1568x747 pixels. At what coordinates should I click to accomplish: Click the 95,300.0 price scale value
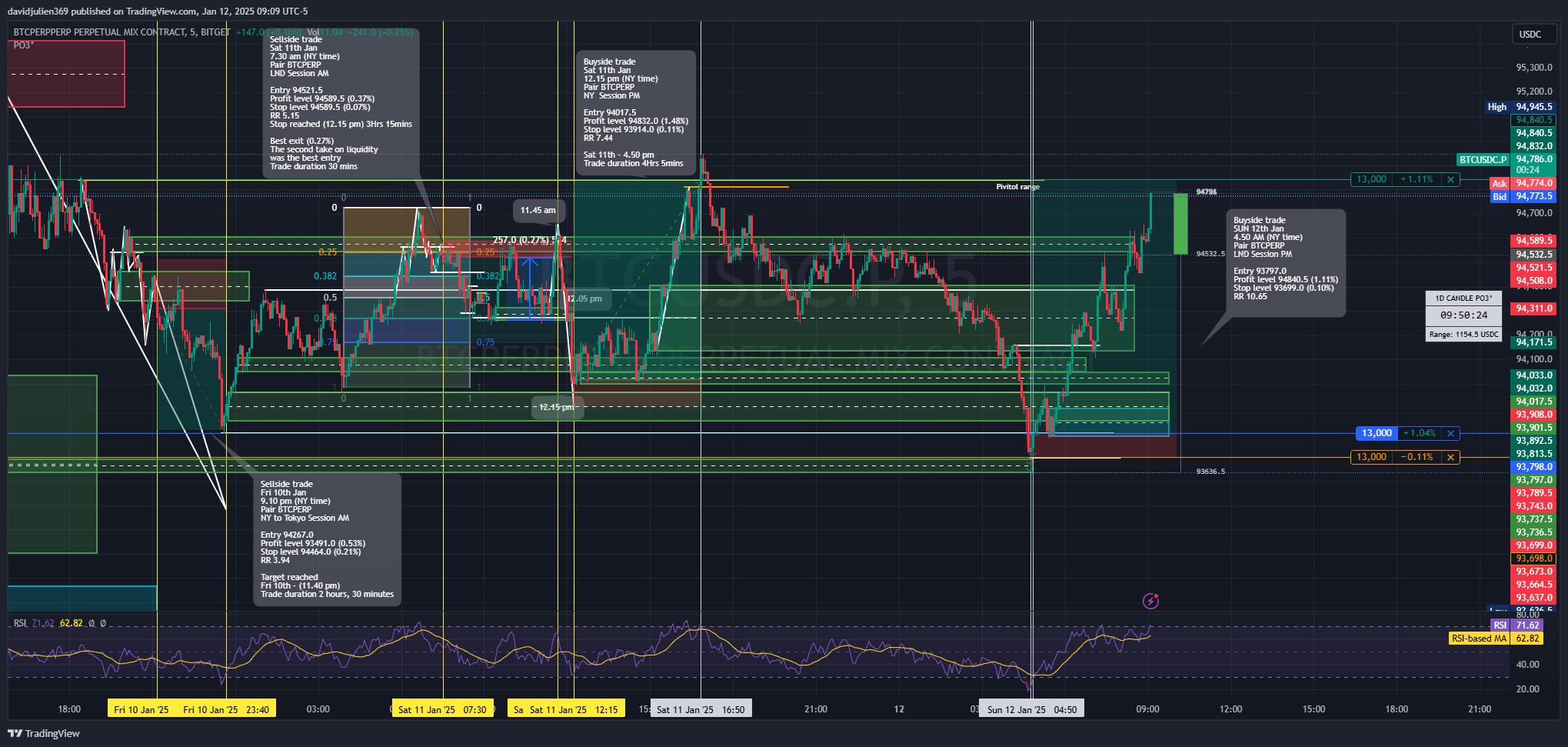[x=1534, y=68]
